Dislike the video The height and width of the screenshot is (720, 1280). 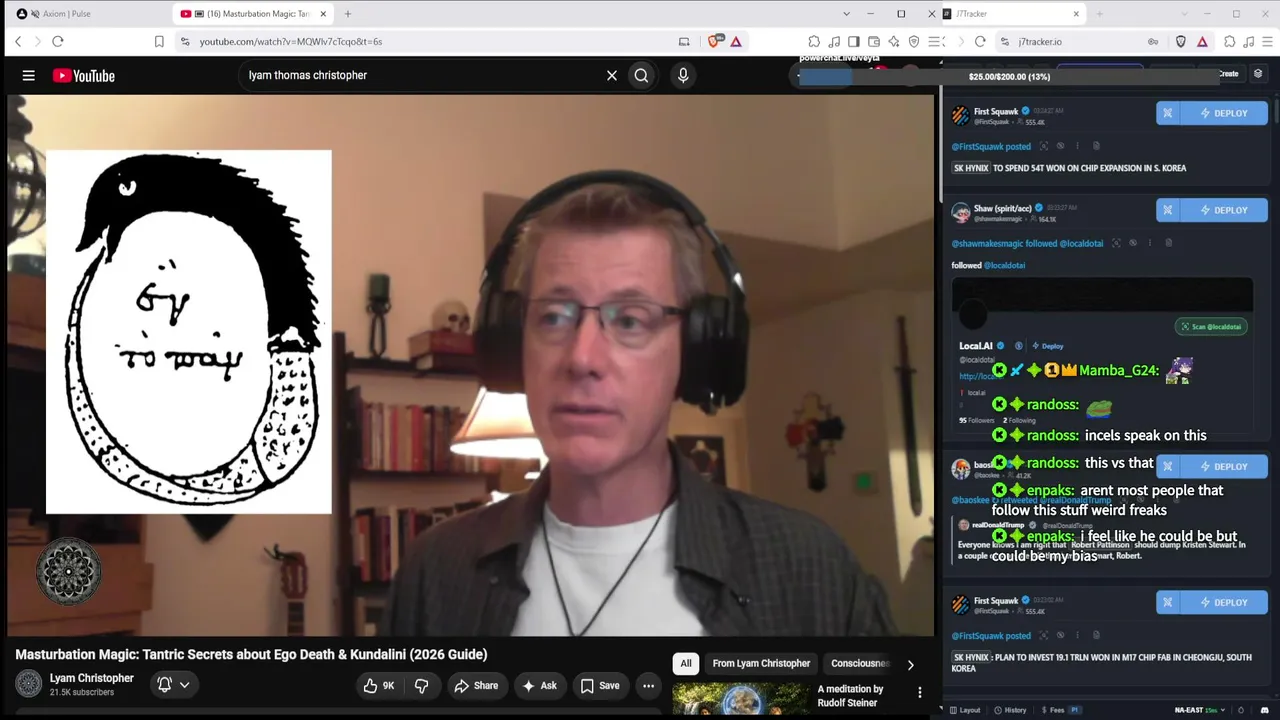coord(421,686)
